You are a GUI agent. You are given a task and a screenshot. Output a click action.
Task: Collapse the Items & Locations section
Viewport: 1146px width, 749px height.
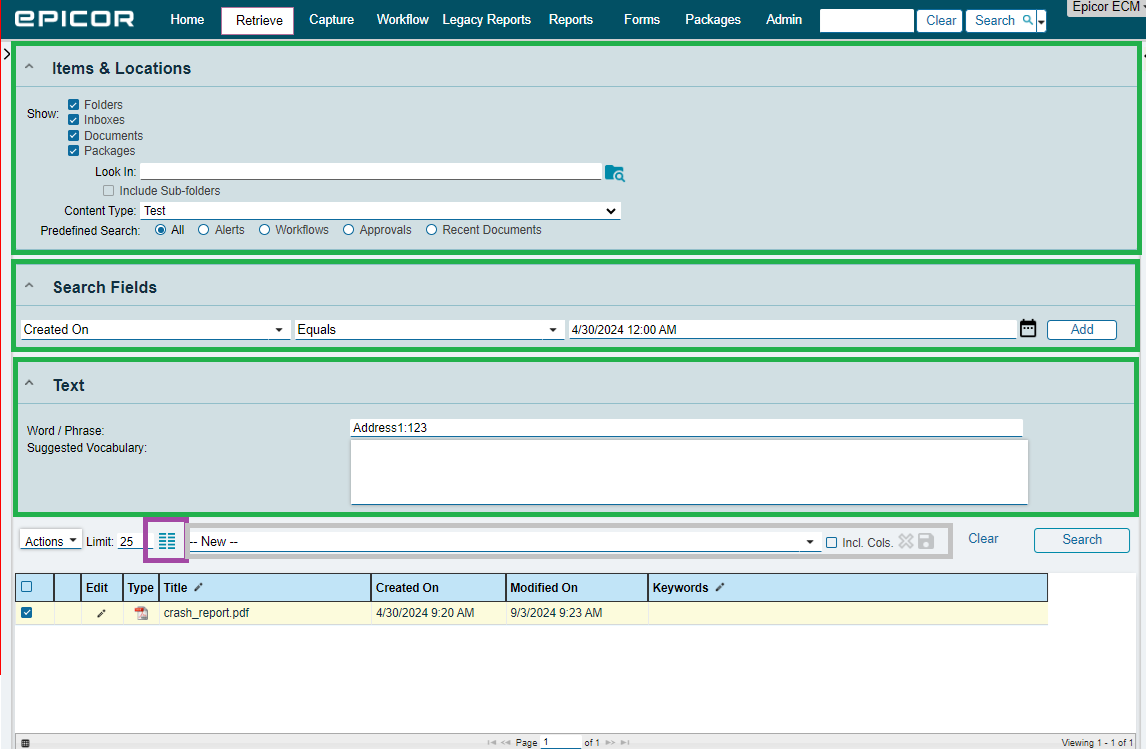point(29,67)
